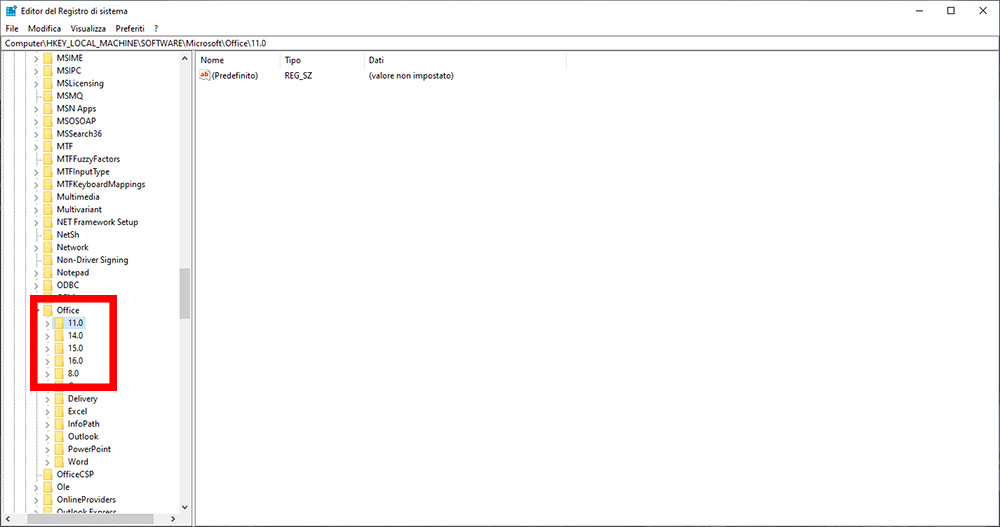The width and height of the screenshot is (1000, 527).
Task: Expand the 15.0 key under Office
Action: [47, 349]
